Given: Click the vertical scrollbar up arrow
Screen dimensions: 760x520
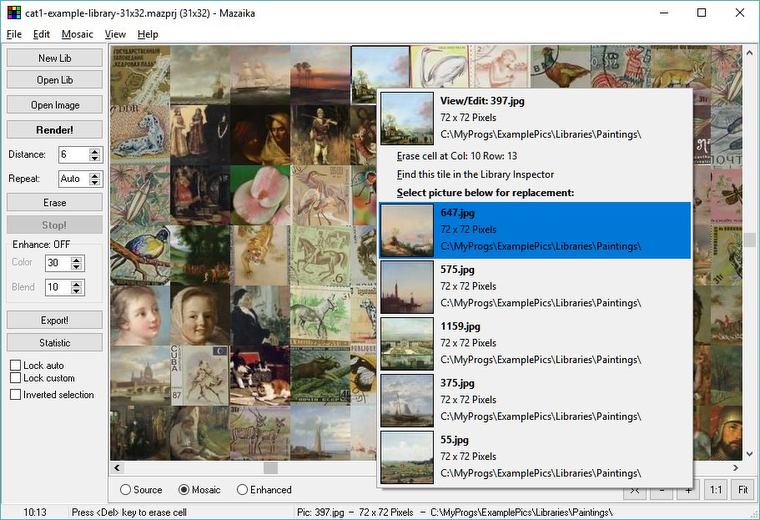Looking at the screenshot, I should click(749, 52).
